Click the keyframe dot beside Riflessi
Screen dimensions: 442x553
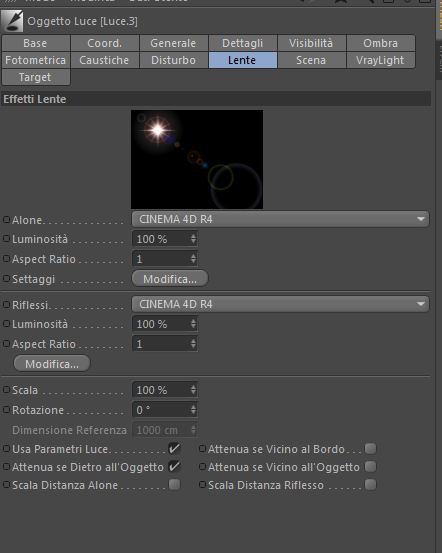coord(6,304)
